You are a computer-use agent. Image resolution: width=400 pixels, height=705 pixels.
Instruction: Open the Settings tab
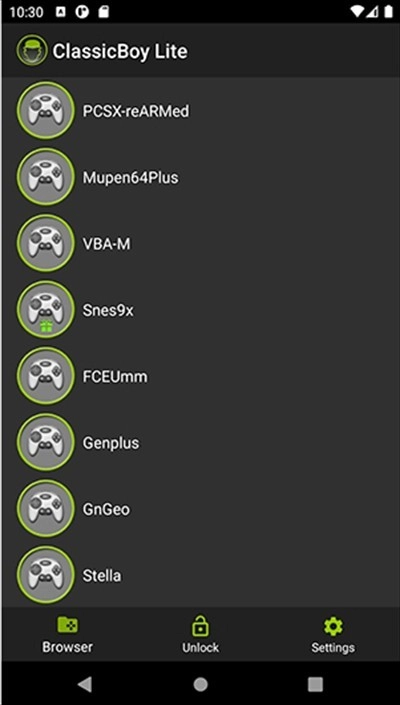[333, 635]
